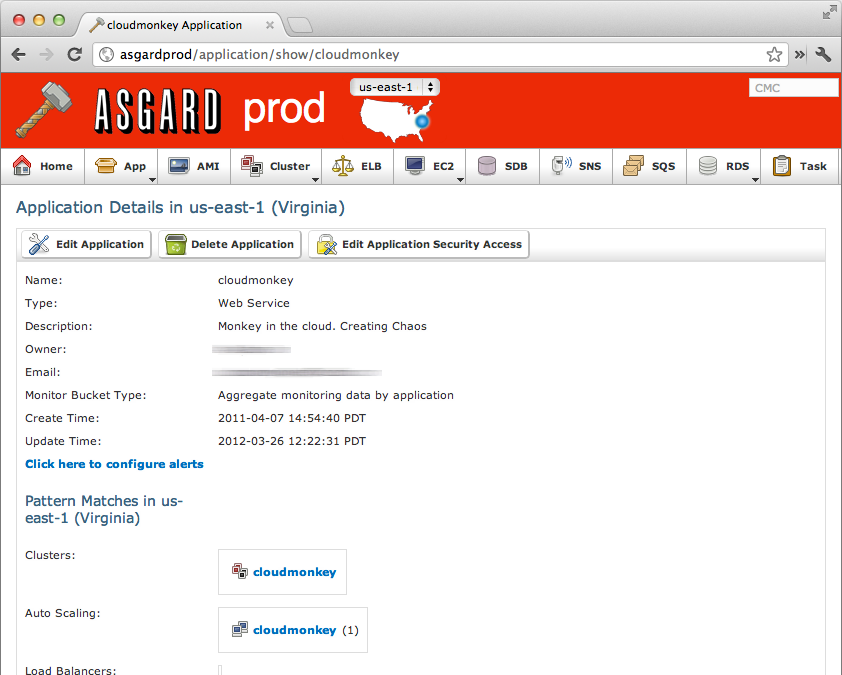Open the SQS menu item
This screenshot has height=675, width=842.
pos(649,166)
